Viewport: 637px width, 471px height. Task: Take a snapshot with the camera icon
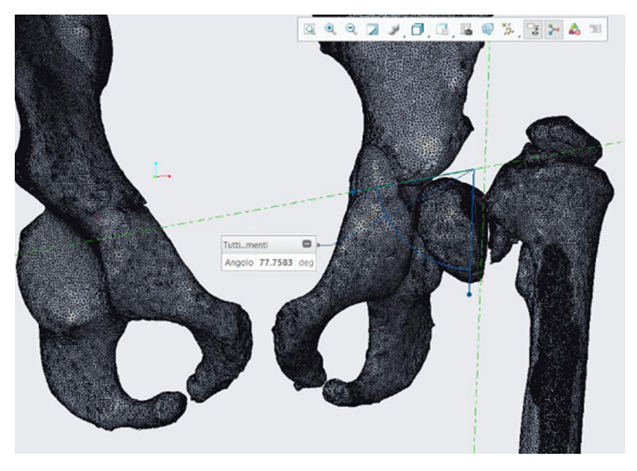[x=466, y=30]
